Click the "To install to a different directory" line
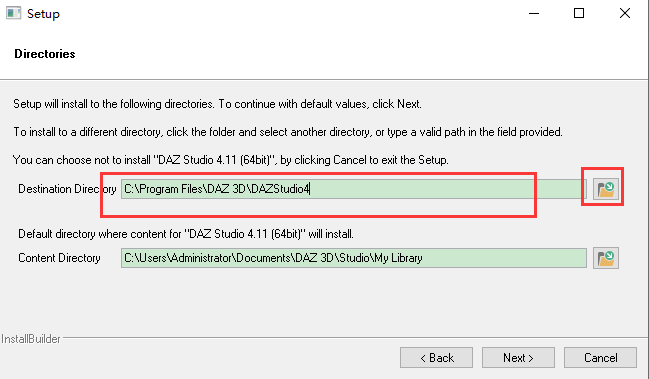The height and width of the screenshot is (379, 649). 288,132
